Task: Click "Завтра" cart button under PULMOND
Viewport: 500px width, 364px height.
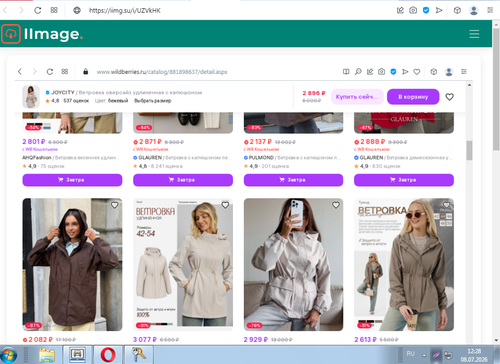Action: click(293, 180)
